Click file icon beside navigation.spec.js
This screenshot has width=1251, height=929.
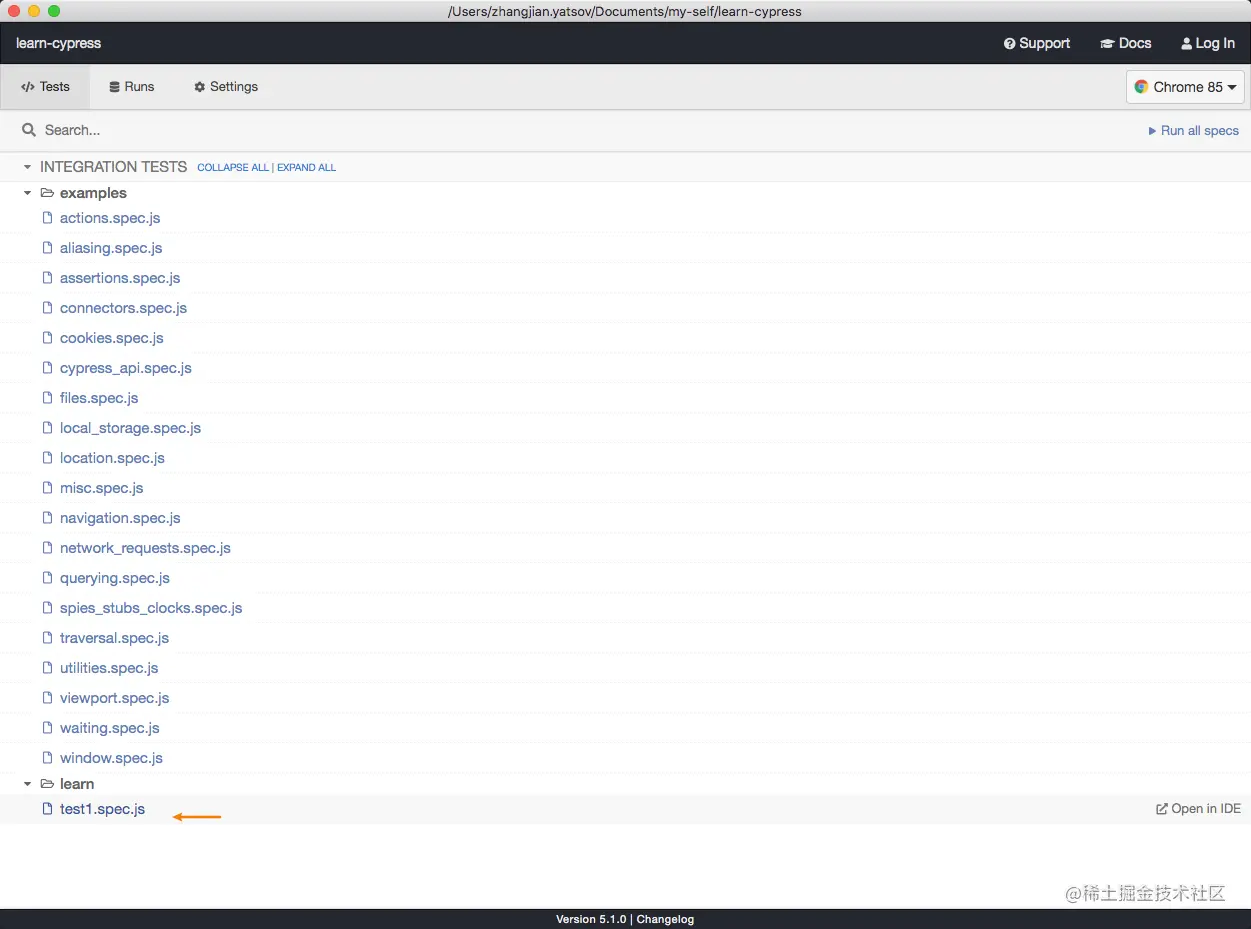point(47,518)
